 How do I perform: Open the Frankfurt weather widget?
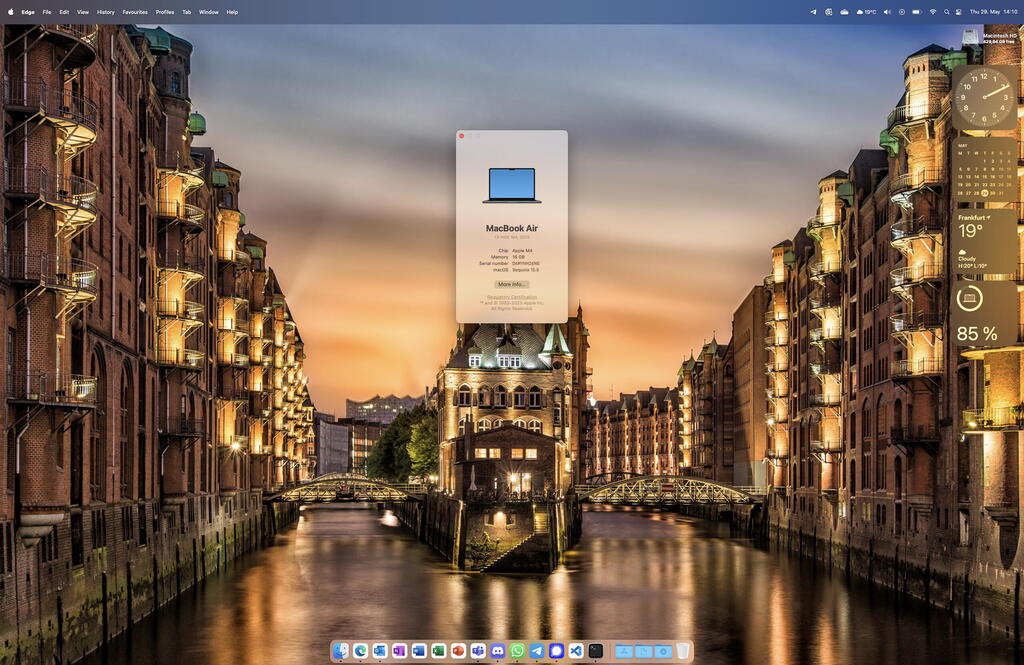click(984, 241)
